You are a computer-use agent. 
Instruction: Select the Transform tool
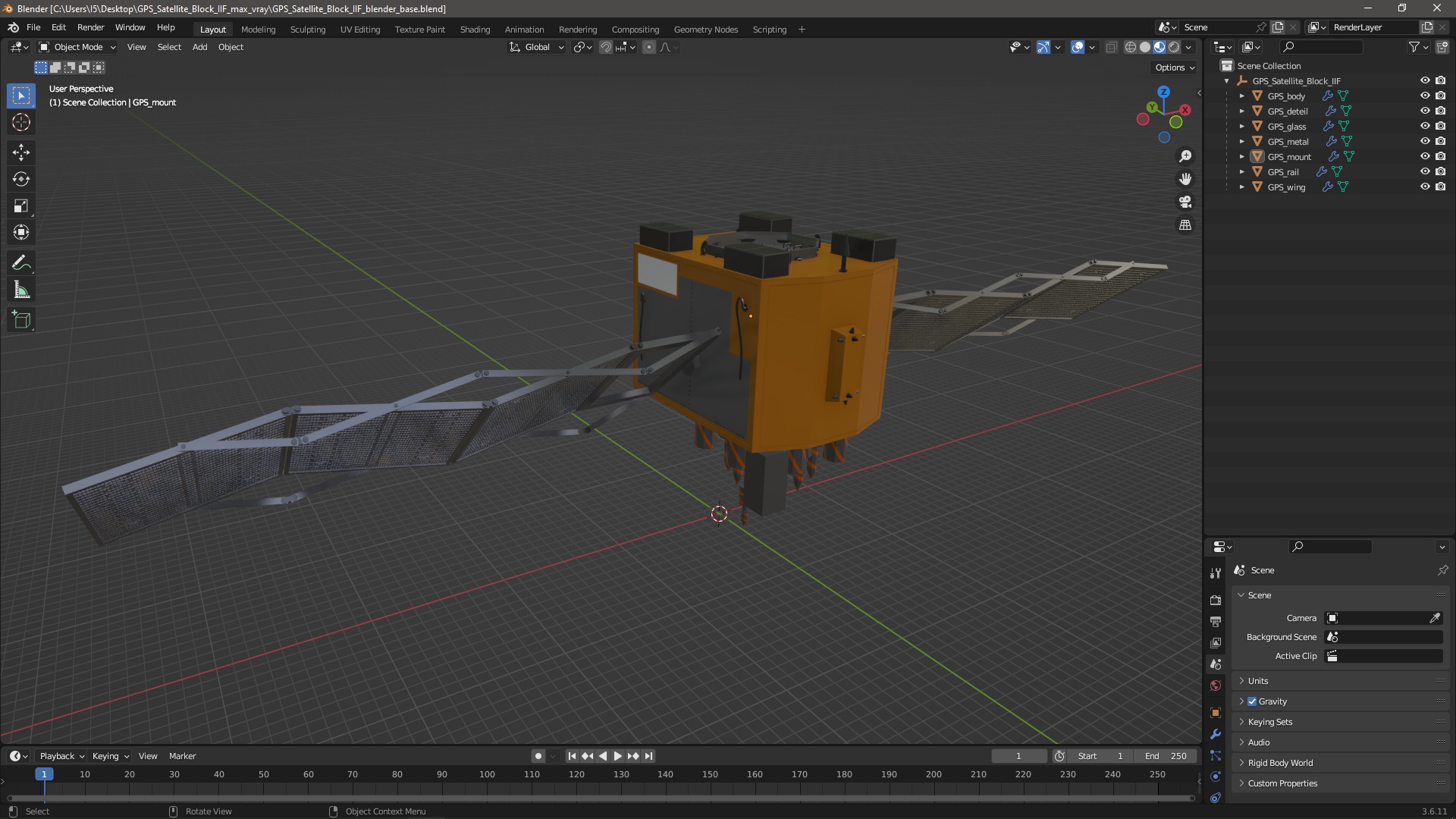tap(21, 232)
